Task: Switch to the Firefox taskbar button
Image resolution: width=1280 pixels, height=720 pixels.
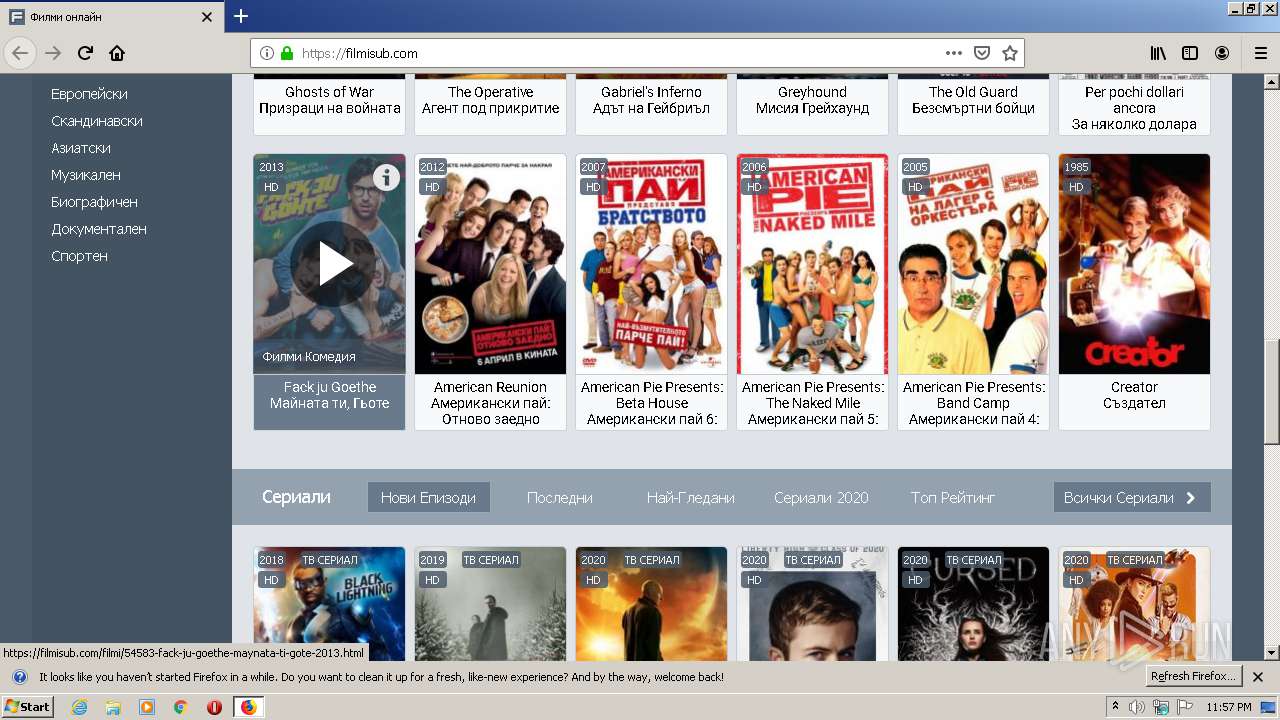Action: coord(248,707)
